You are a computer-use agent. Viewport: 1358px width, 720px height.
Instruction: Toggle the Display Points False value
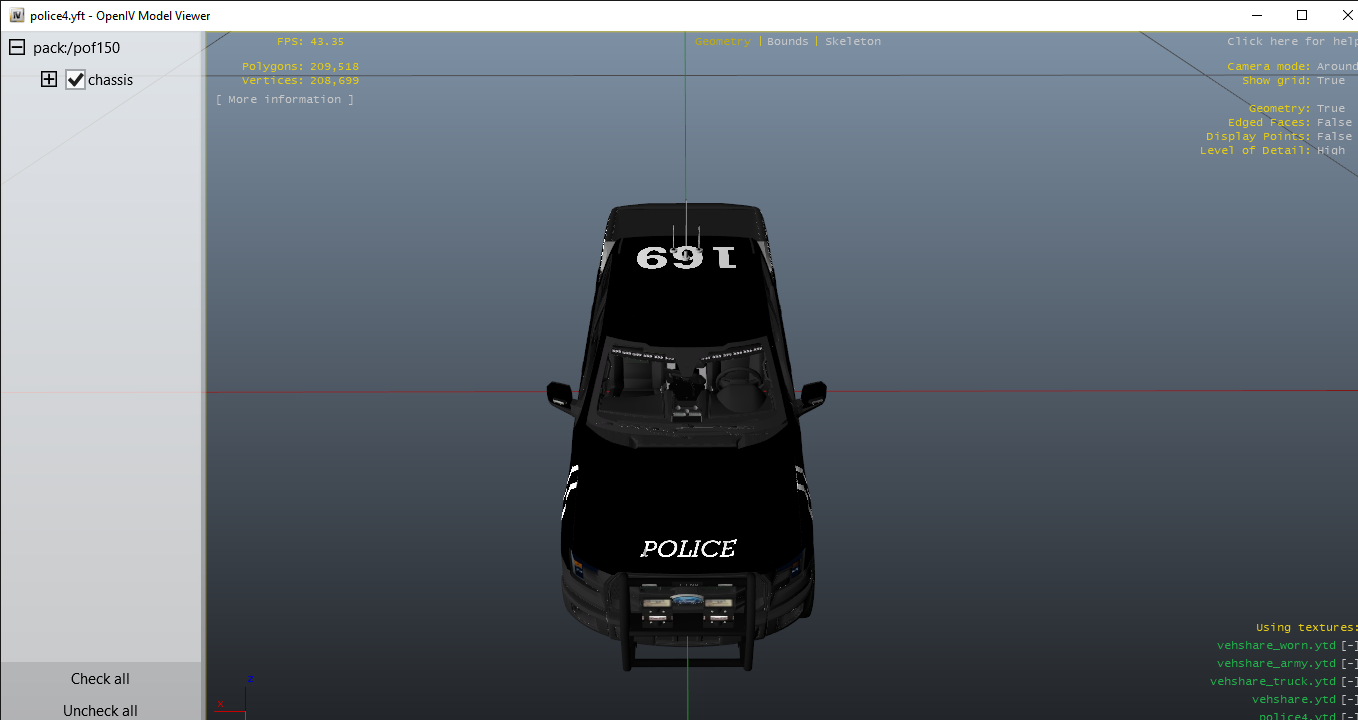pyautogui.click(x=1334, y=137)
